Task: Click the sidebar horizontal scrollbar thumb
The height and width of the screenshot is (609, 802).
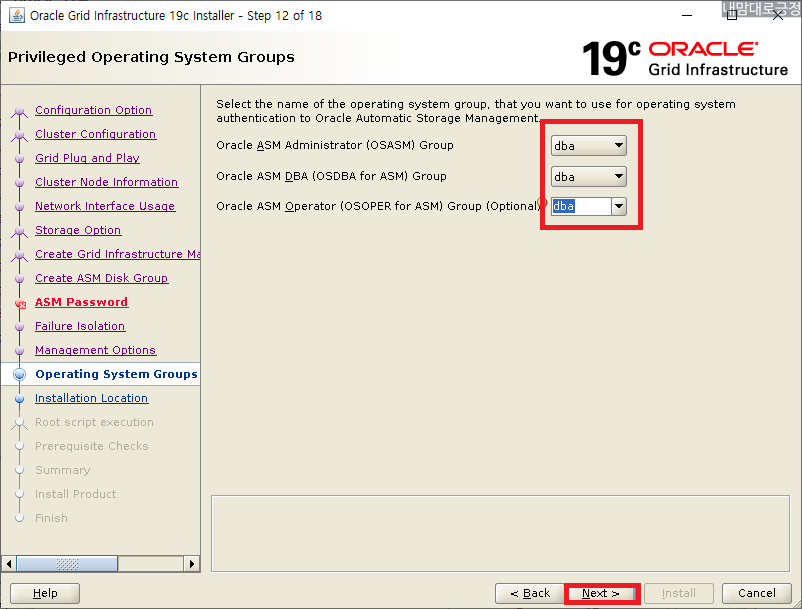Action: pyautogui.click(x=67, y=564)
